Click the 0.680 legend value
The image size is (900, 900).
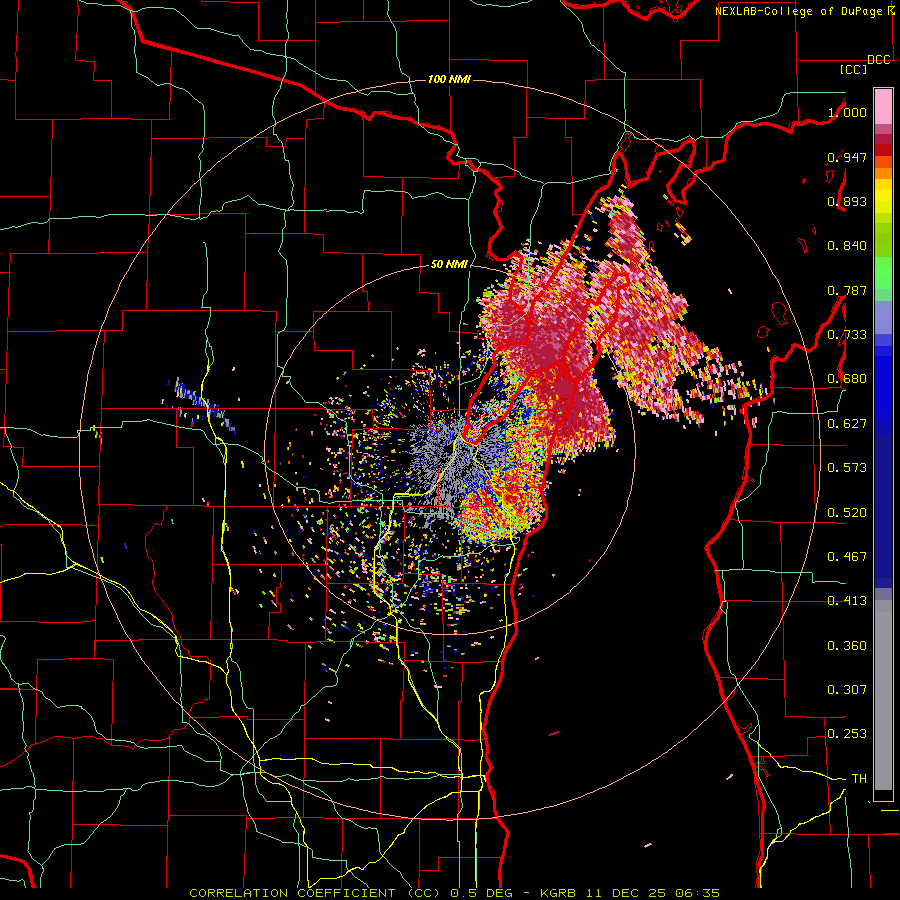(847, 379)
